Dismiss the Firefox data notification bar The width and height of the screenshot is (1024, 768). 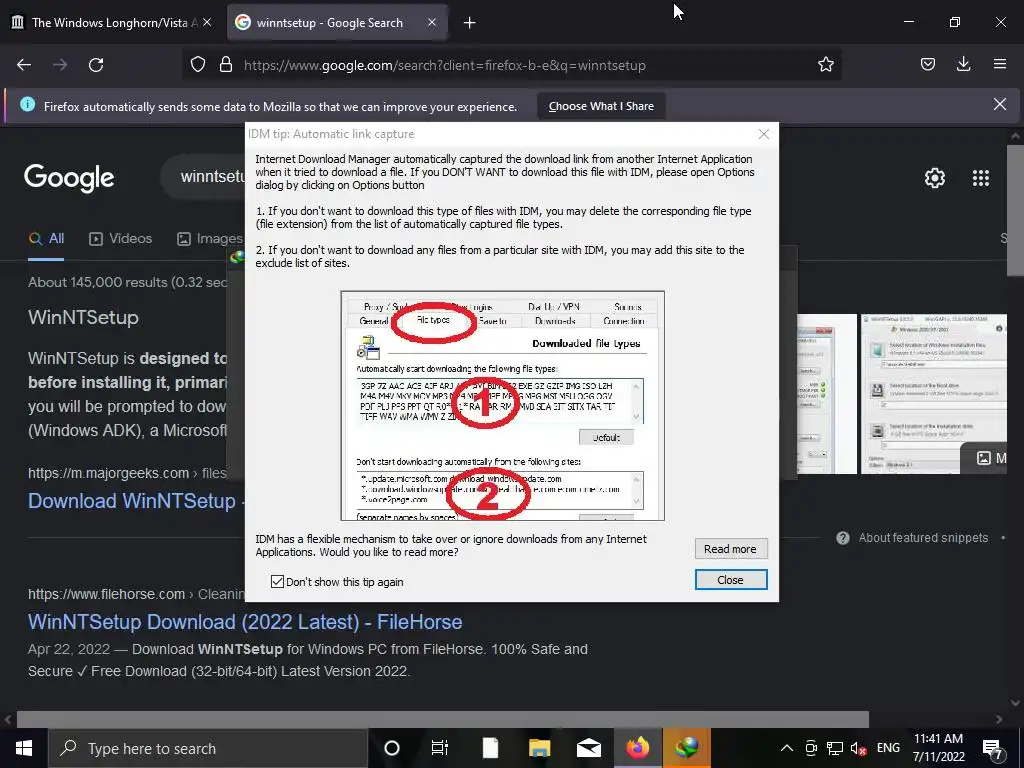pyautogui.click(x=1000, y=104)
